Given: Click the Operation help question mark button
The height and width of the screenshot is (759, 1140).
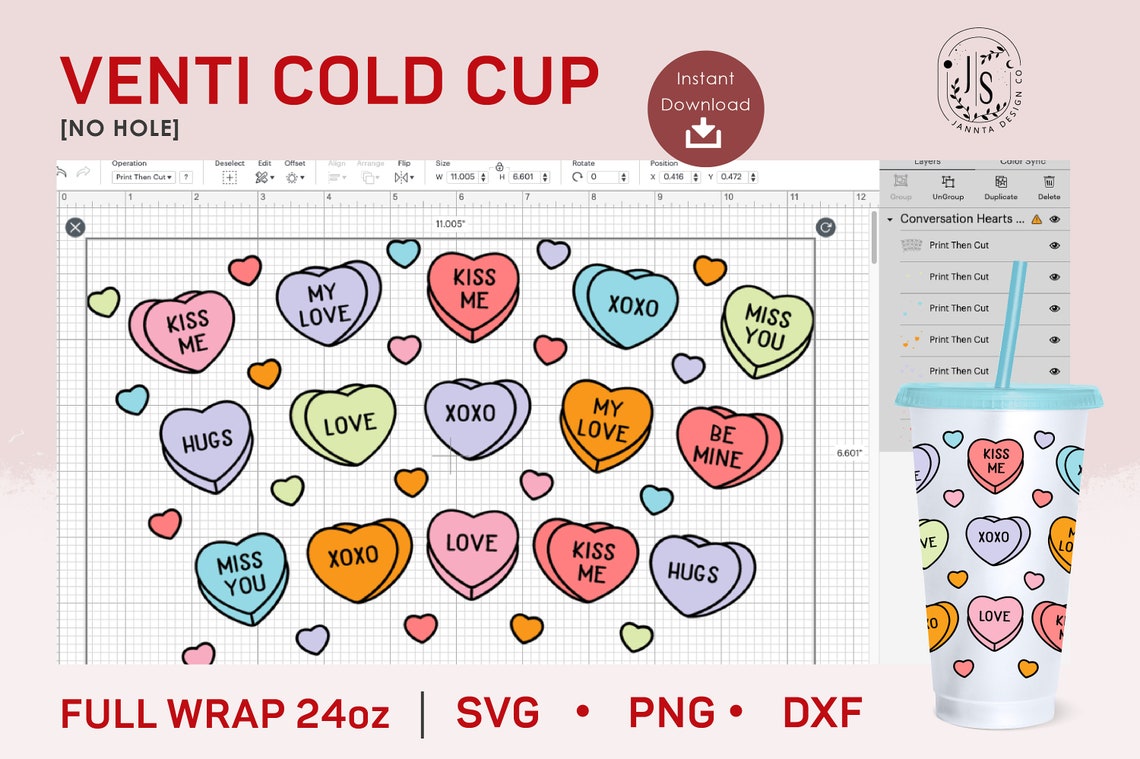Looking at the screenshot, I should pos(185,176).
